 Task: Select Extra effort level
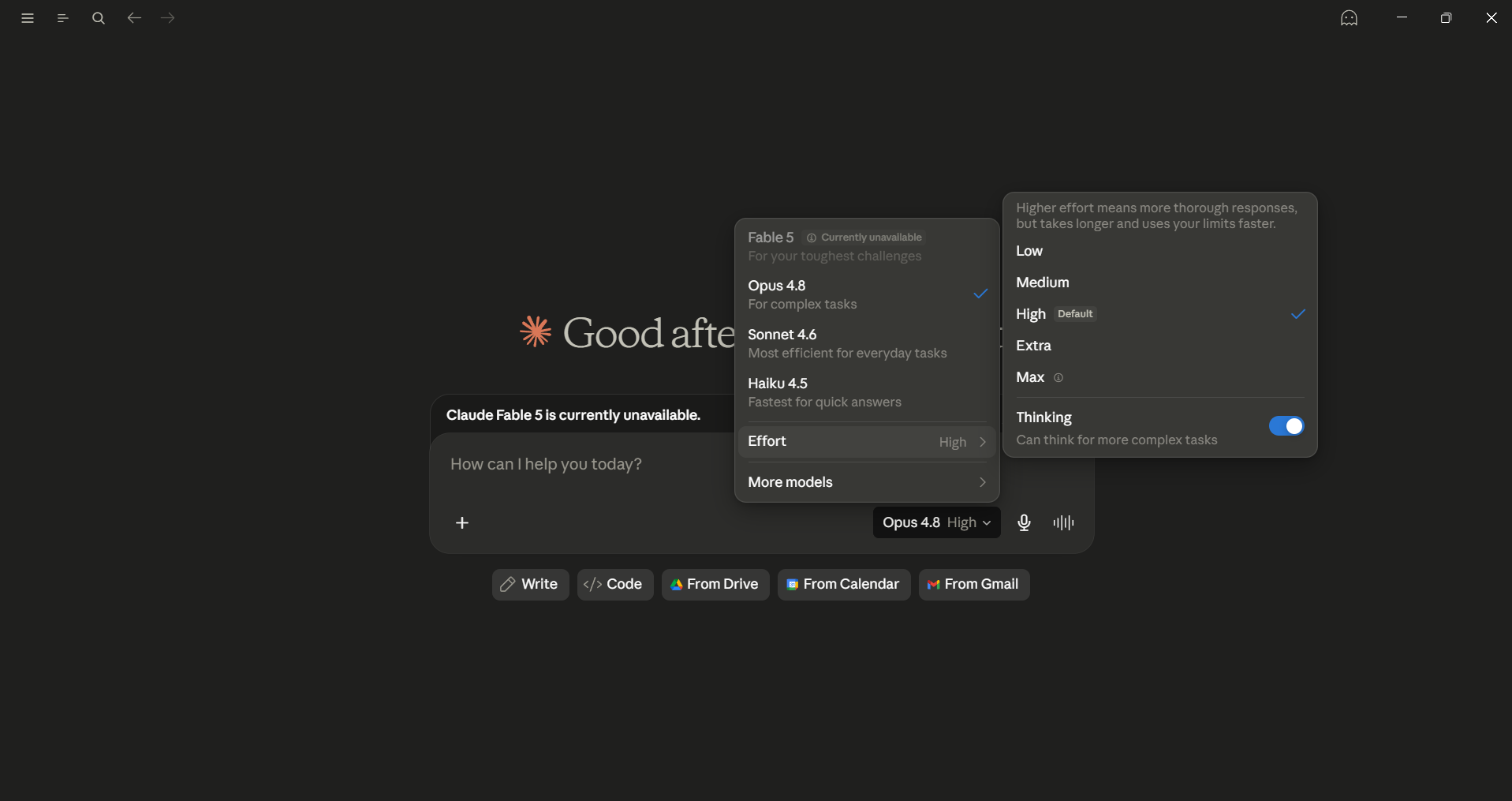click(1159, 346)
